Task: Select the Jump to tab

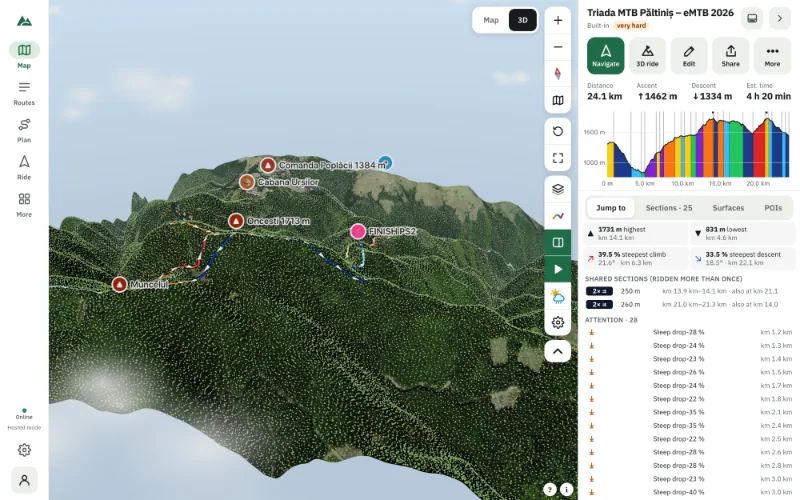Action: (611, 208)
